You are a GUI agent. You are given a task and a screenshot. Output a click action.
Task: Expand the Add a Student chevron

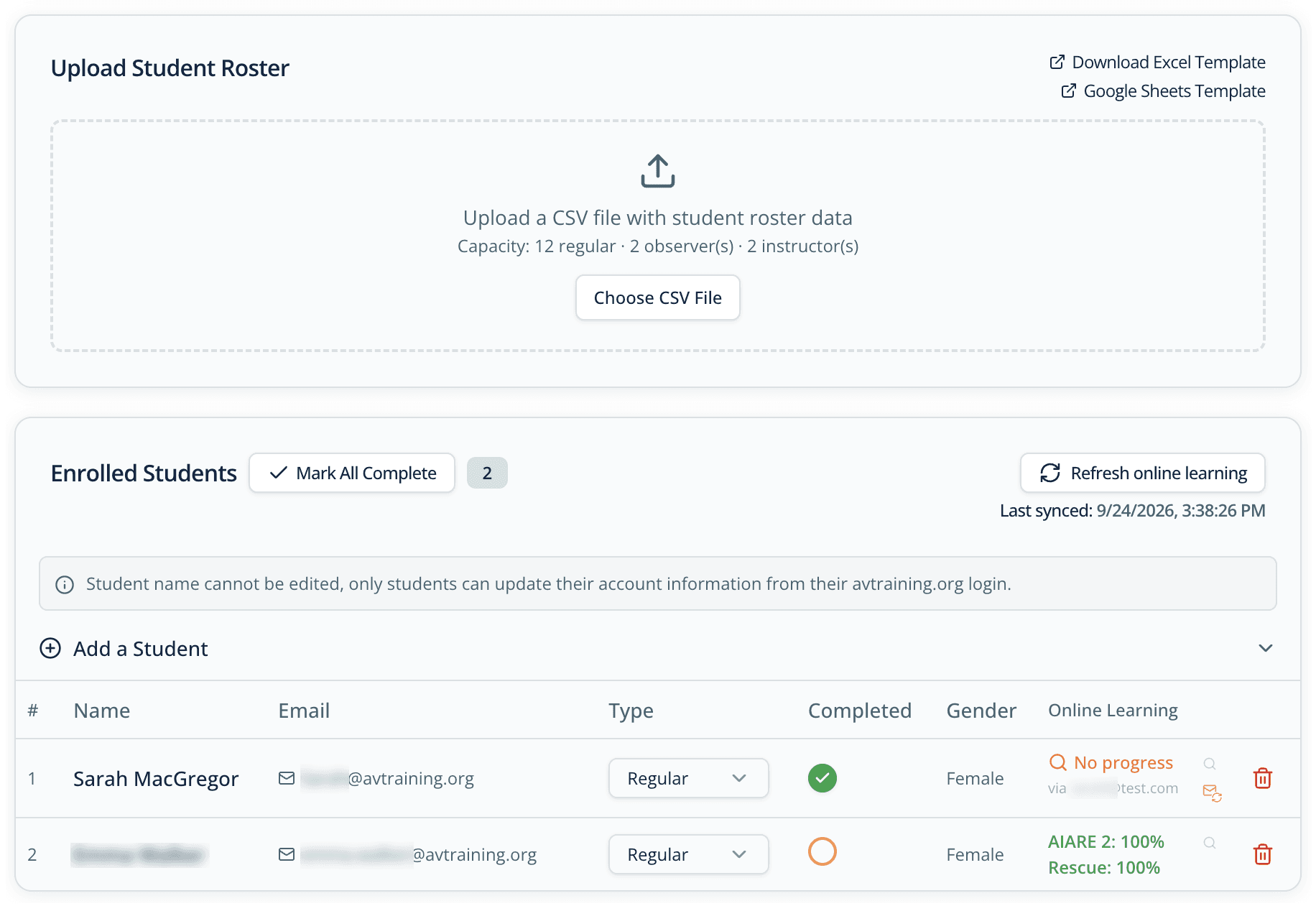pos(1265,648)
